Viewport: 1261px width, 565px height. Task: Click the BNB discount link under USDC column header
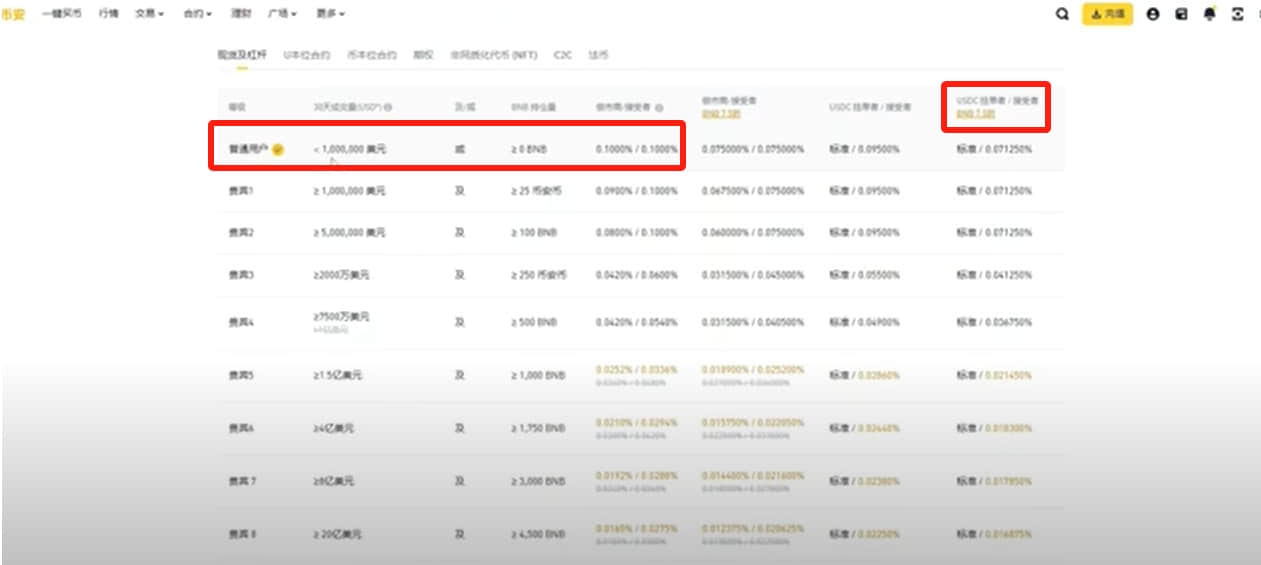click(x=976, y=113)
